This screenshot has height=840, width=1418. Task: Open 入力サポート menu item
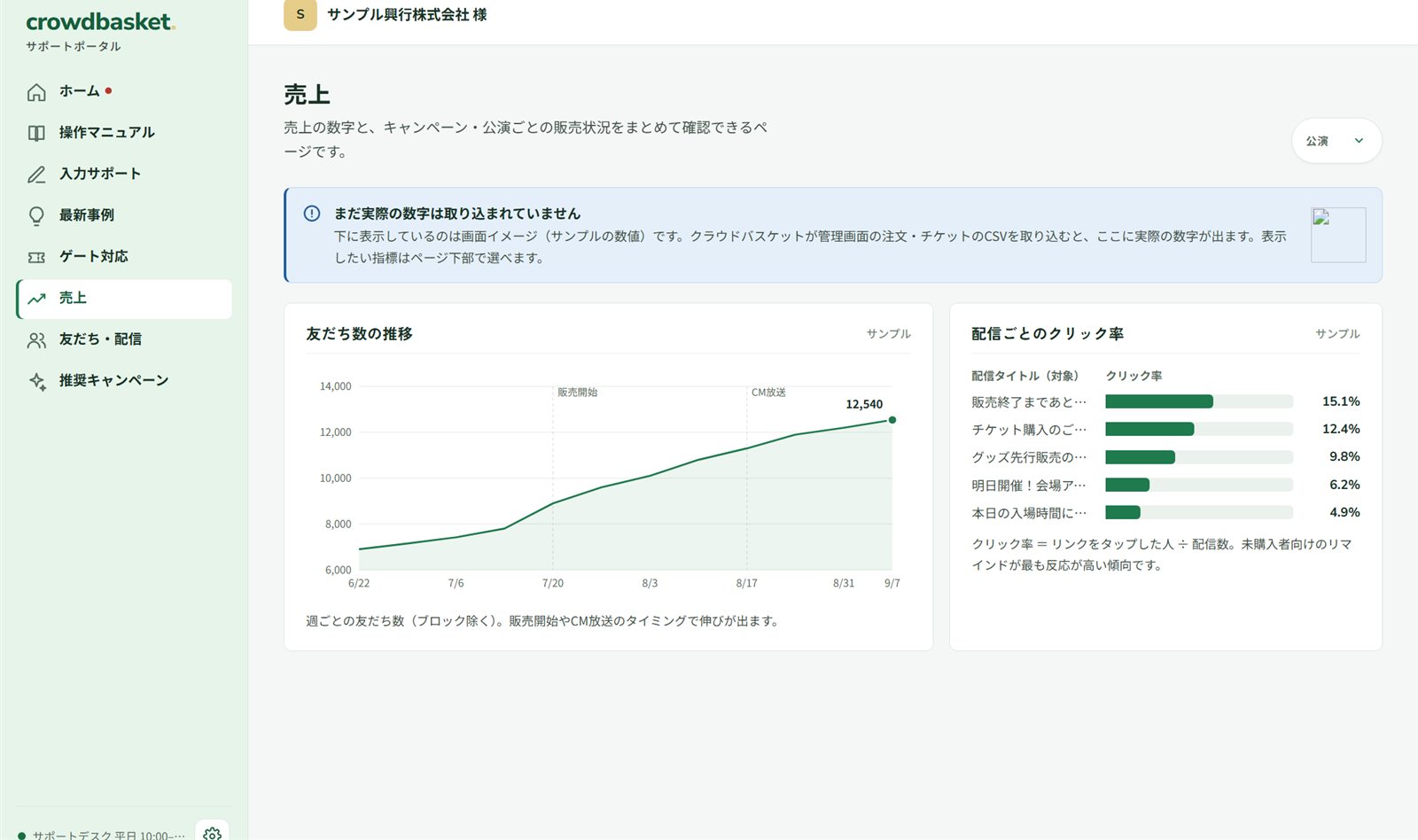click(x=124, y=175)
